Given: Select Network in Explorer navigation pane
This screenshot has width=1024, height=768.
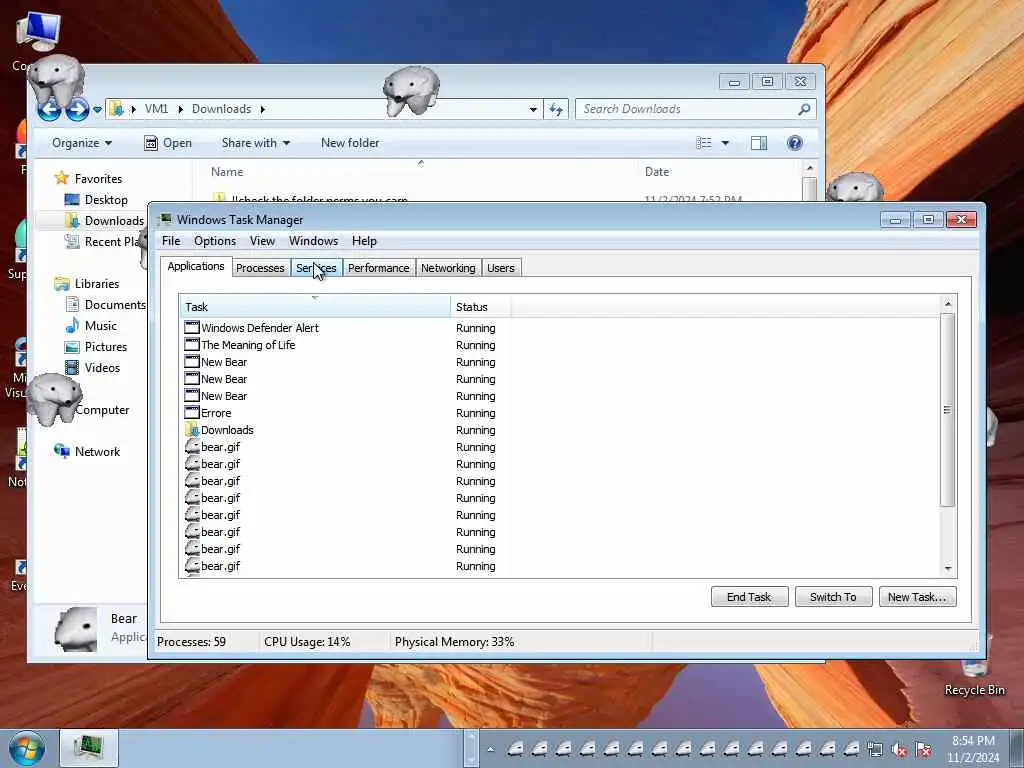Looking at the screenshot, I should tap(97, 451).
